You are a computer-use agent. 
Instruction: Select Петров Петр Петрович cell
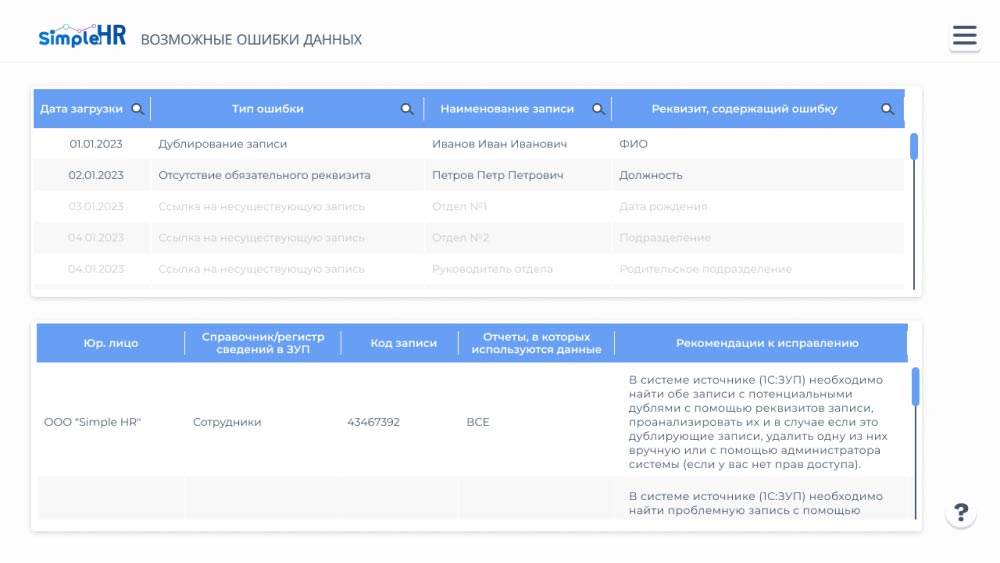click(x=497, y=175)
